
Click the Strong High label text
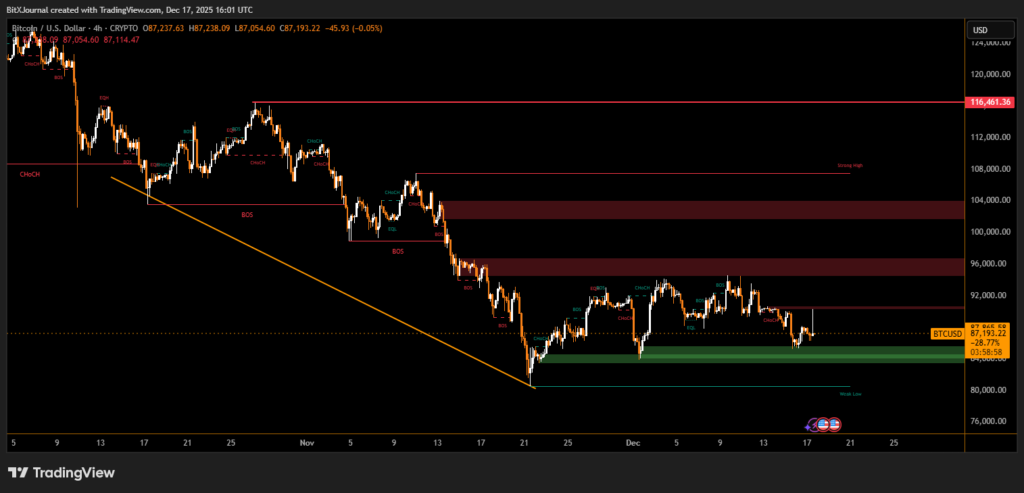click(x=850, y=166)
